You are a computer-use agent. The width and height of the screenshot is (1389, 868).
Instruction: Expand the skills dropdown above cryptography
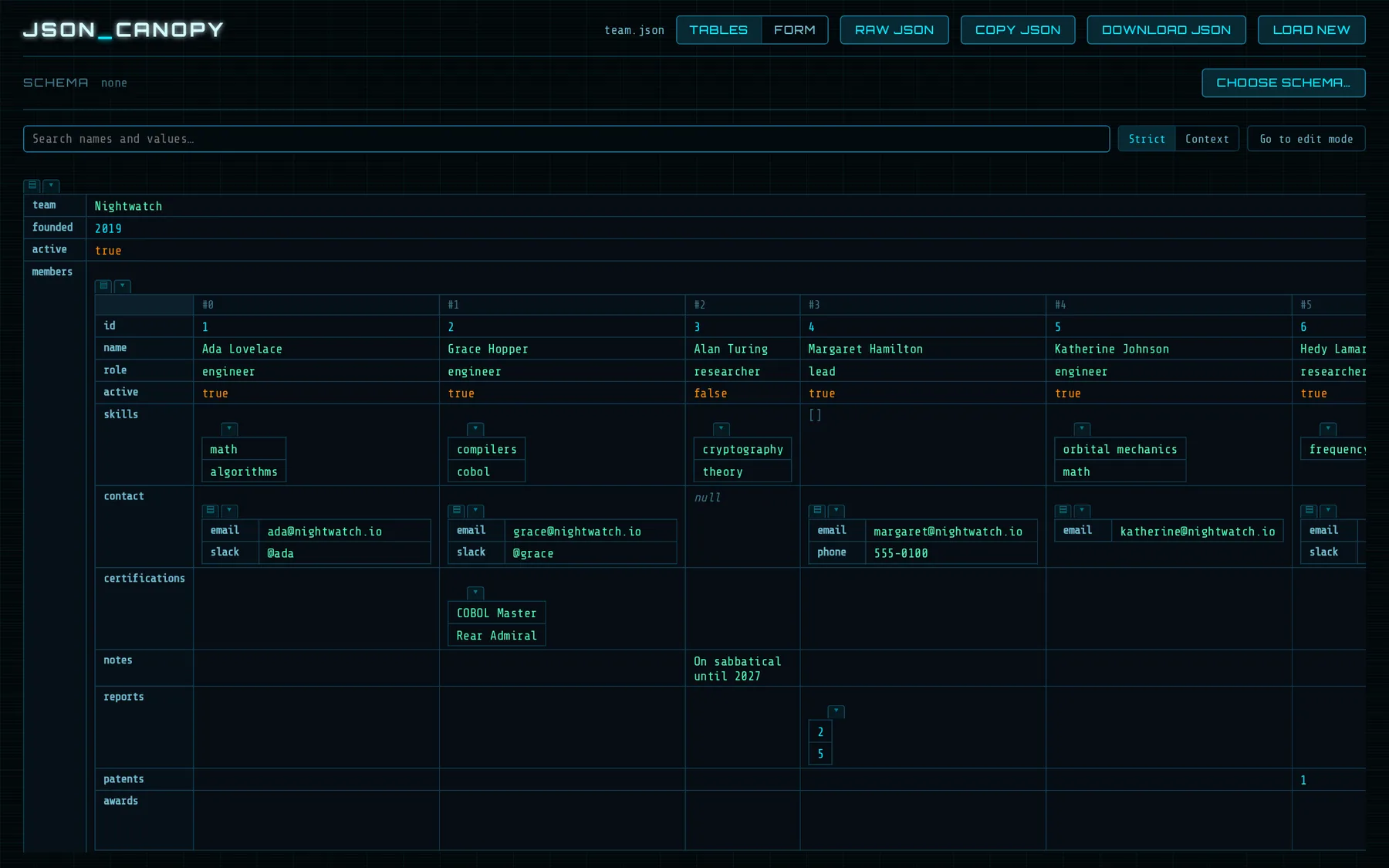click(x=721, y=429)
